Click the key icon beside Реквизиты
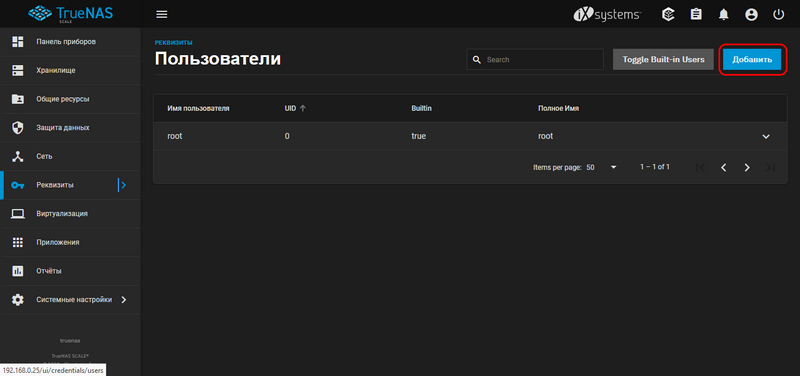The image size is (800, 376). tap(18, 185)
